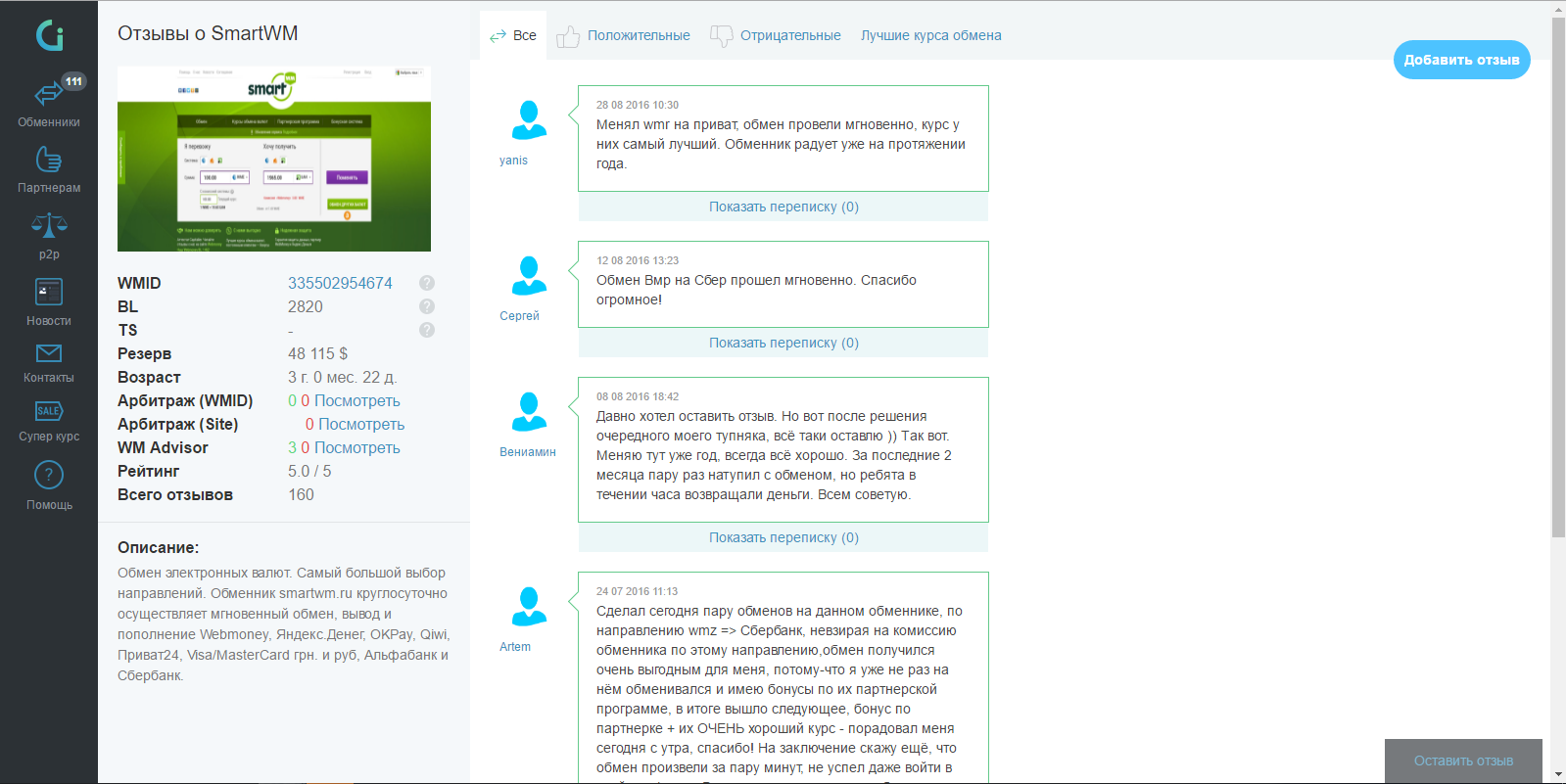The image size is (1566, 784).
Task: Click the SmartWM site screenshot thumbnail
Action: click(x=274, y=159)
